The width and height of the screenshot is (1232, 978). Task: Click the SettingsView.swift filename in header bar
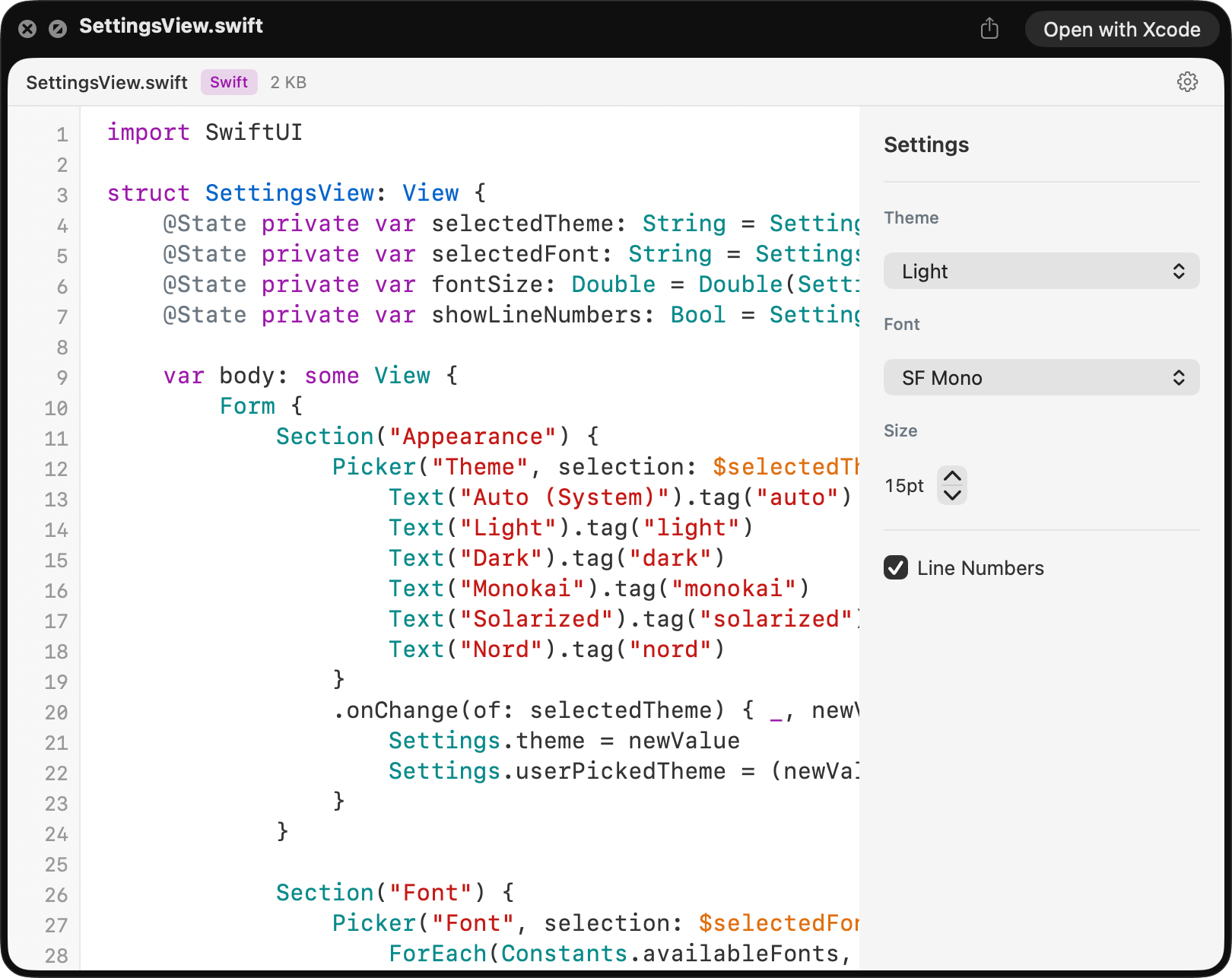pyautogui.click(x=106, y=82)
